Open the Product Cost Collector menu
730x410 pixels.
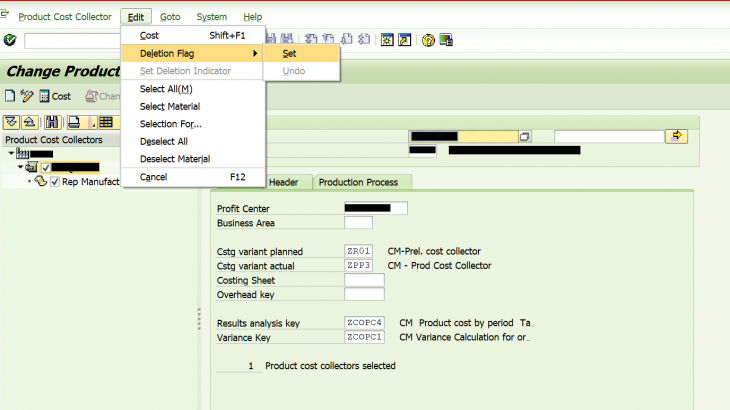click(65, 17)
